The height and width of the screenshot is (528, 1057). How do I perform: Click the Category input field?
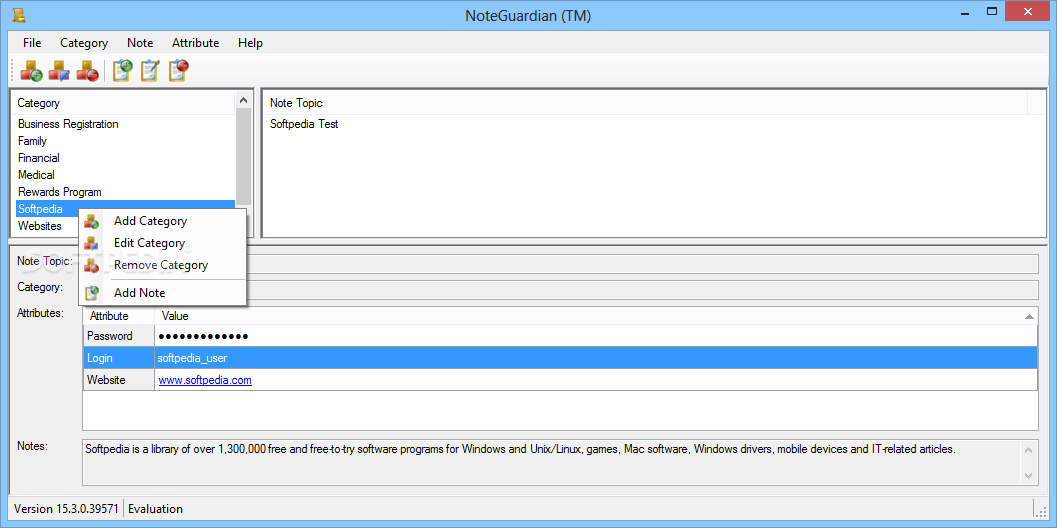(560, 290)
